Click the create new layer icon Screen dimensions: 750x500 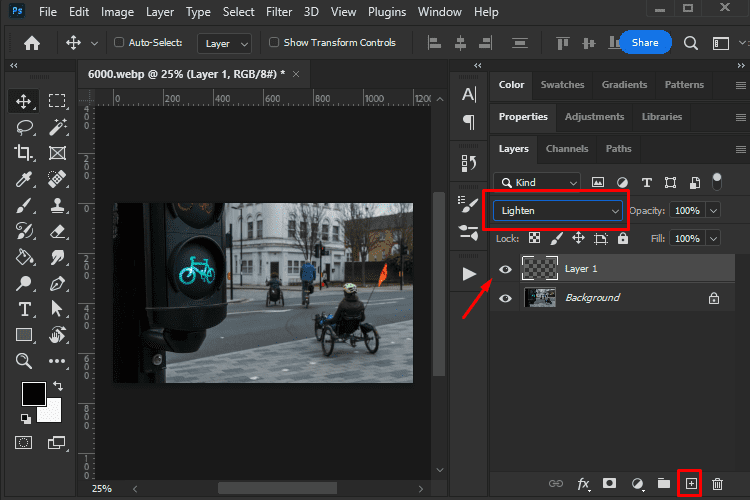(x=690, y=484)
